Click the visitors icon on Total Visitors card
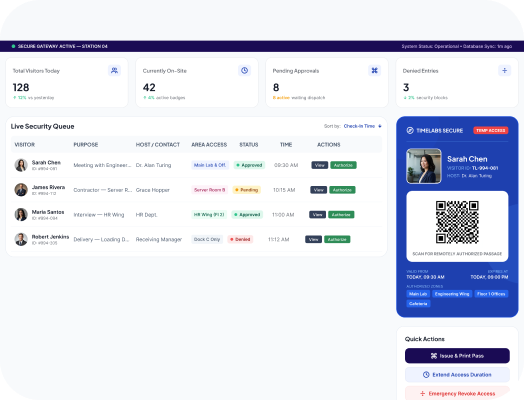 [114, 71]
